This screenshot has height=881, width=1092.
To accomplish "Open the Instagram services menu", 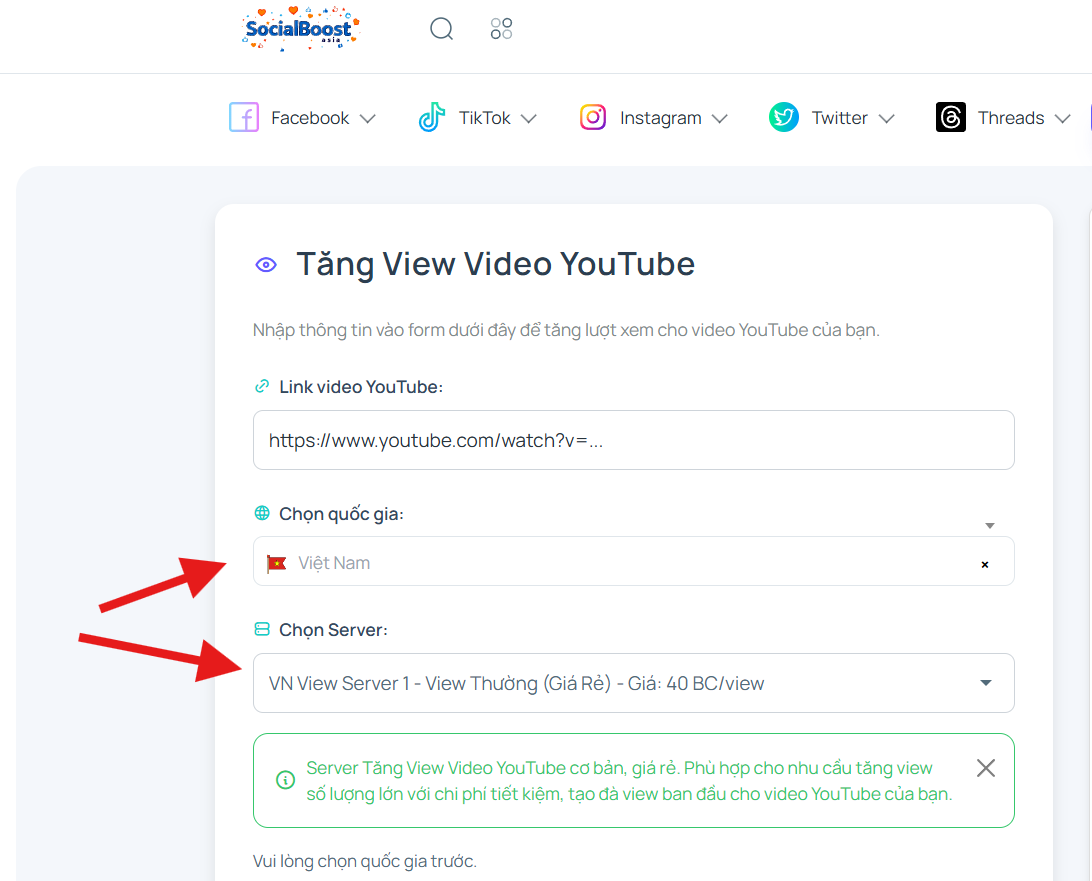I will 653,118.
